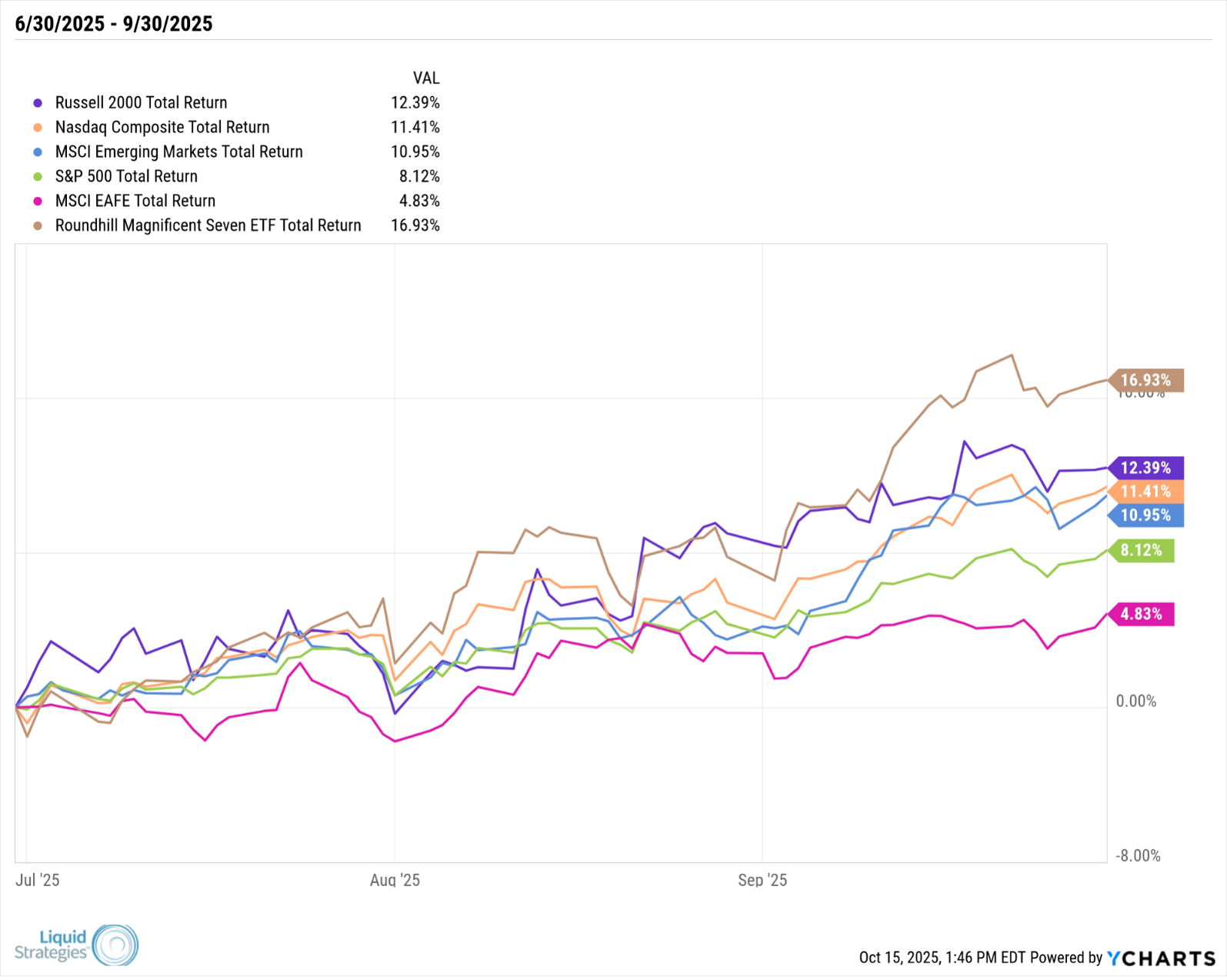1227x980 pixels.
Task: Select the Roundhill Magnificent Seven ETF legend label
Action: click(208, 225)
